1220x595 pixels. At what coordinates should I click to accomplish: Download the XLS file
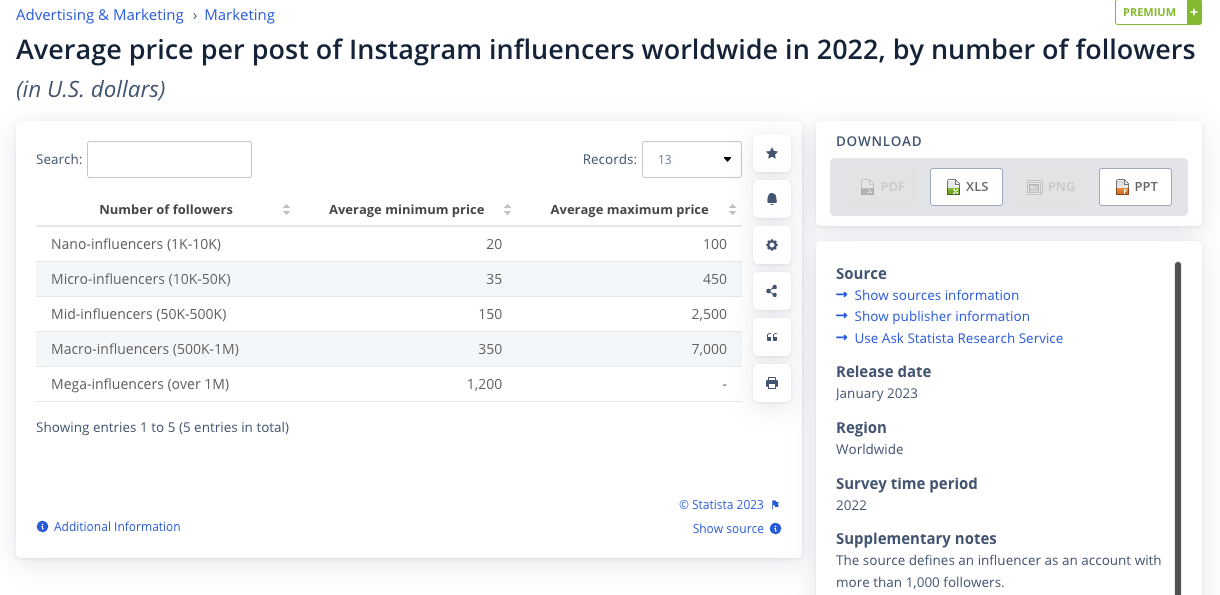click(x=966, y=187)
